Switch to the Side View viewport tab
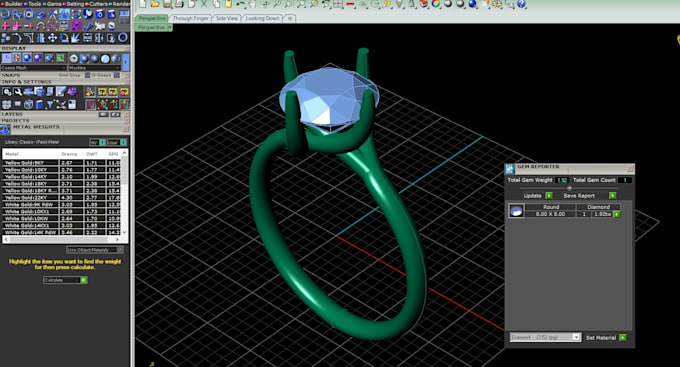 coord(227,18)
